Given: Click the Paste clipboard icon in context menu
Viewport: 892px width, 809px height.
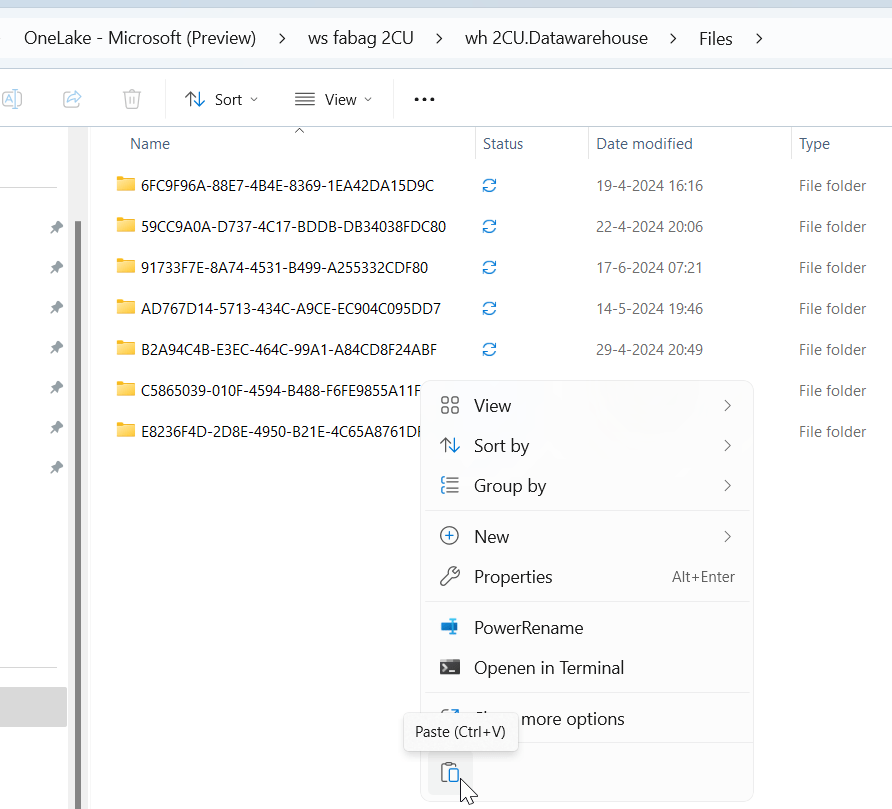Looking at the screenshot, I should click(x=450, y=772).
